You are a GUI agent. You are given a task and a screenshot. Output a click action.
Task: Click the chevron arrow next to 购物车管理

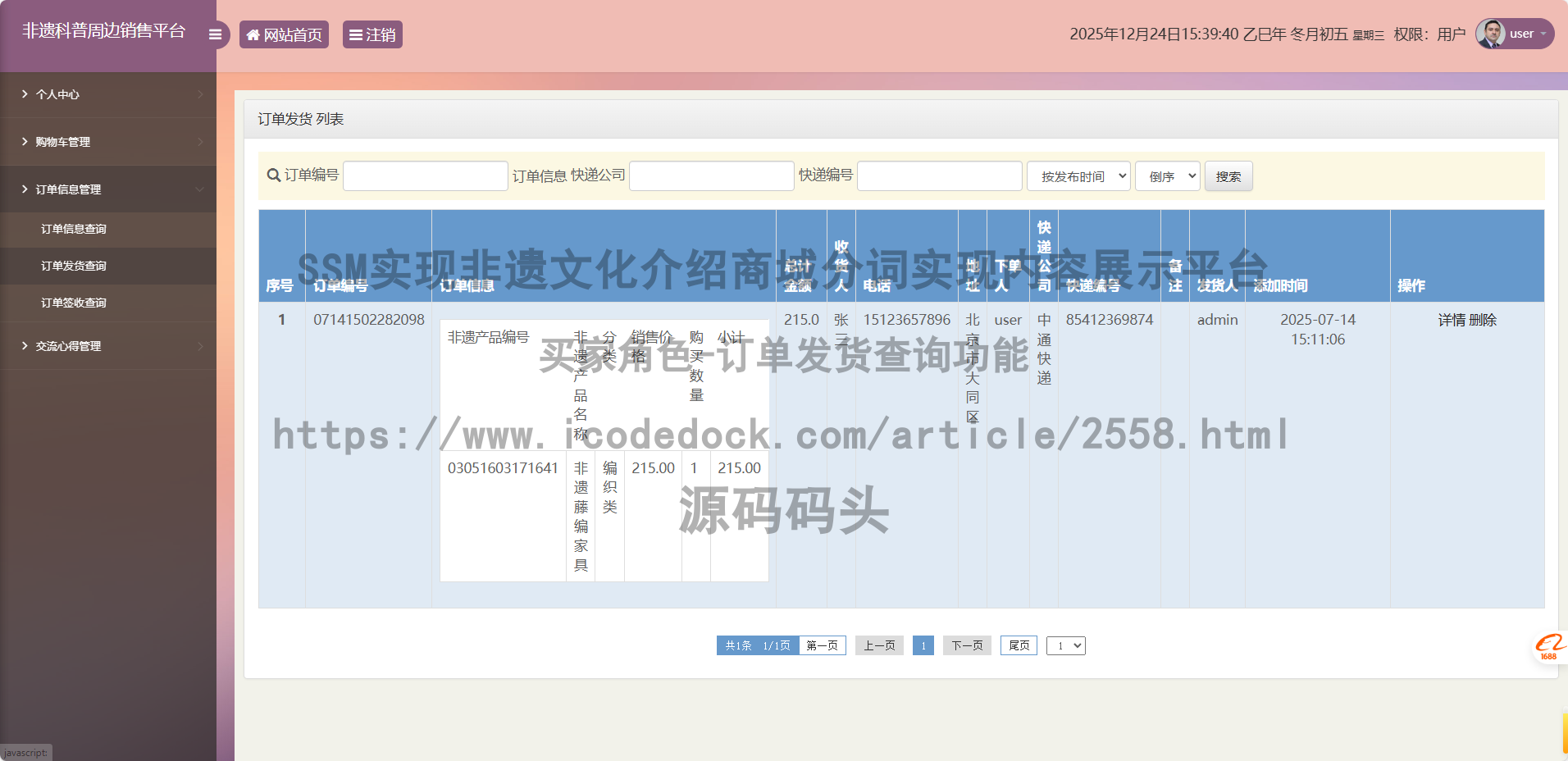click(202, 141)
